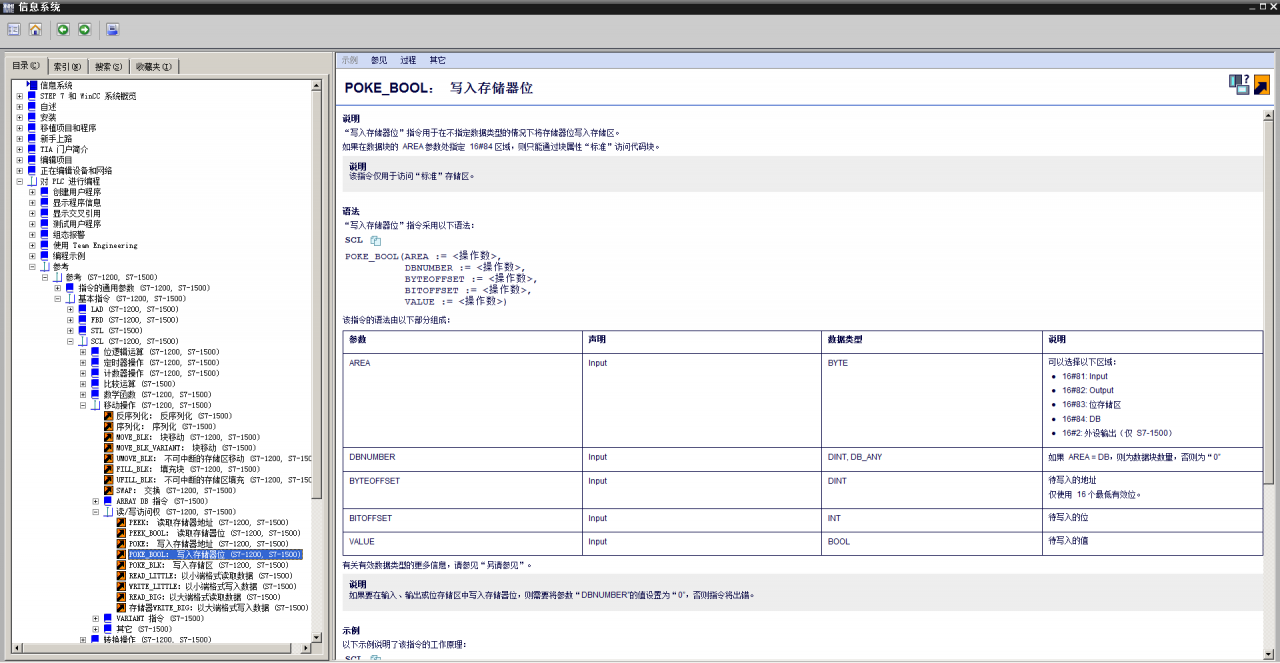Select 序列化: 序列化 tree item
The width and height of the screenshot is (1280, 663).
coord(165,426)
